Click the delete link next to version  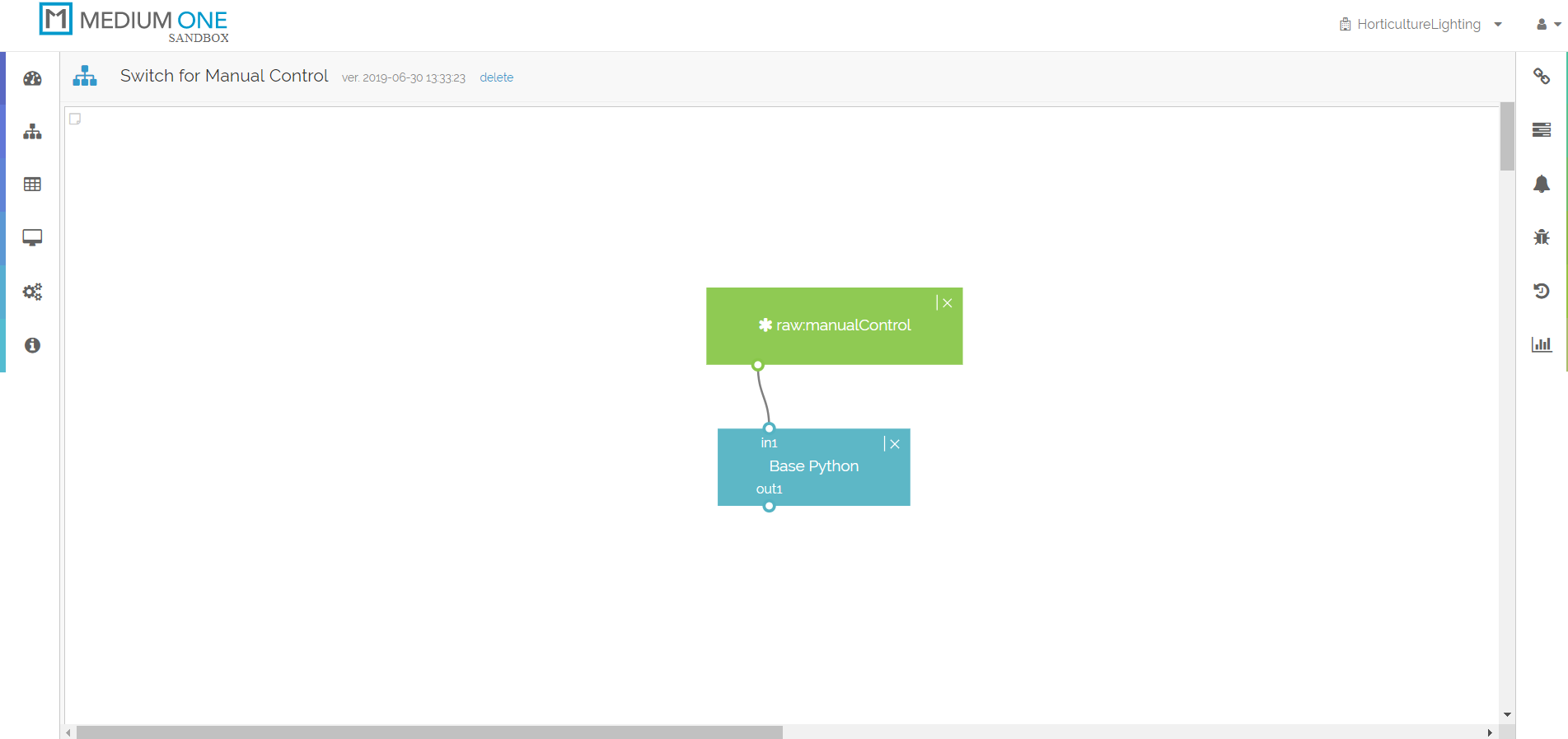[x=496, y=77]
